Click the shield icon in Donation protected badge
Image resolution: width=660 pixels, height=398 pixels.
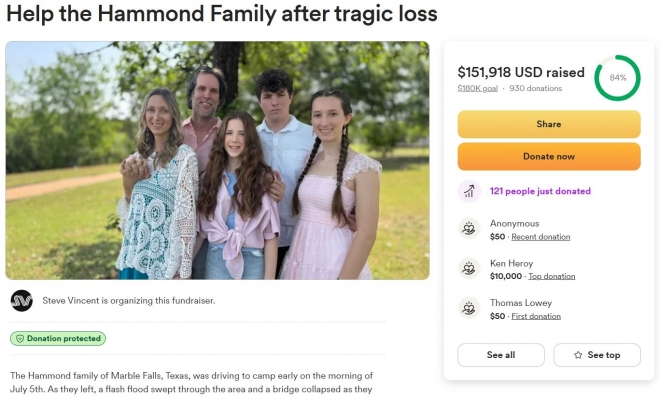[20, 339]
